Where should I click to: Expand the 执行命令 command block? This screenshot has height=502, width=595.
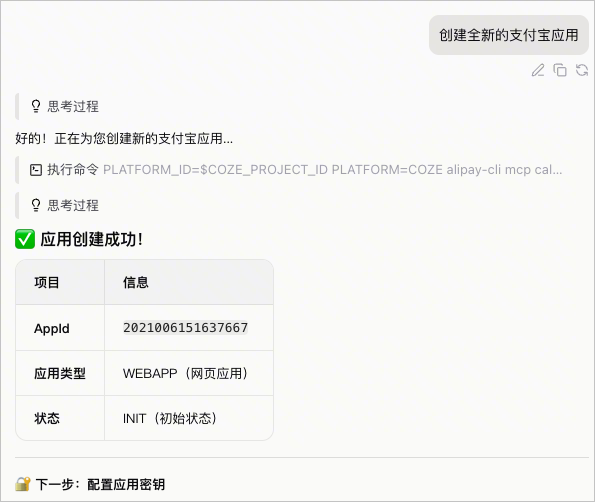pyautogui.click(x=296, y=170)
